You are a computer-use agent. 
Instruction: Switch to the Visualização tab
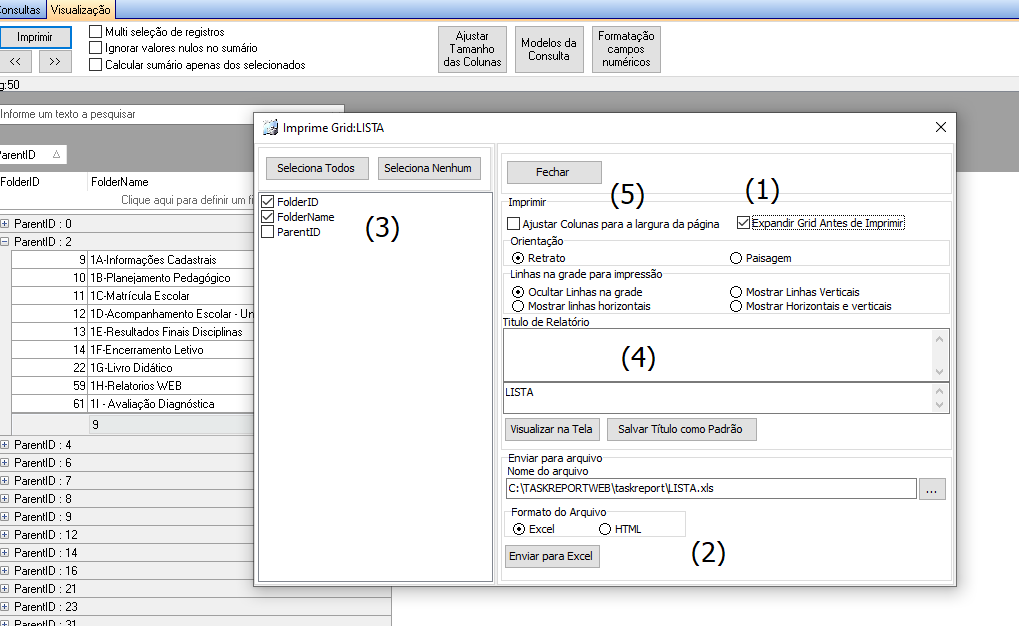[x=81, y=10]
